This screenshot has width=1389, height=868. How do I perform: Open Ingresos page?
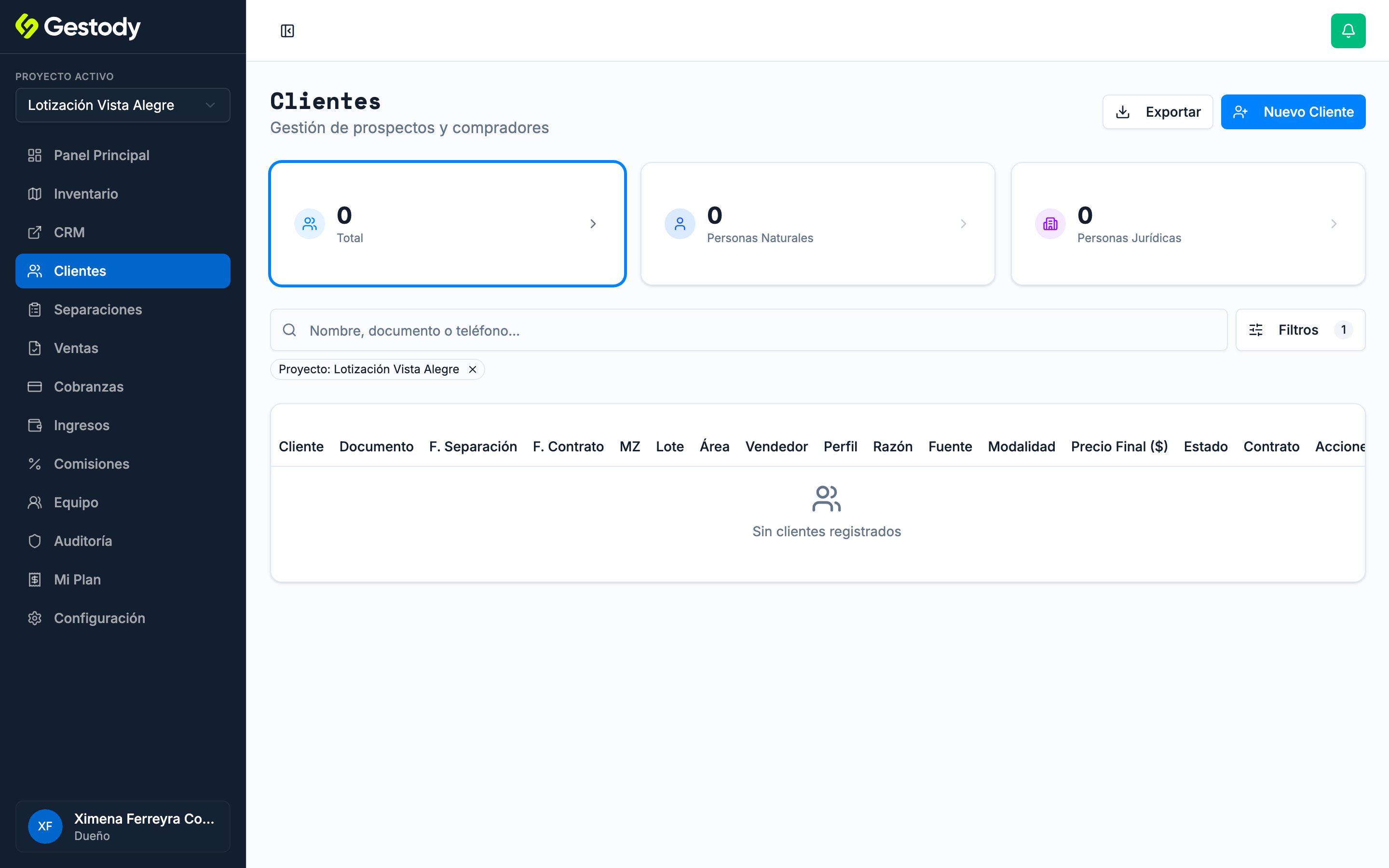click(122, 425)
